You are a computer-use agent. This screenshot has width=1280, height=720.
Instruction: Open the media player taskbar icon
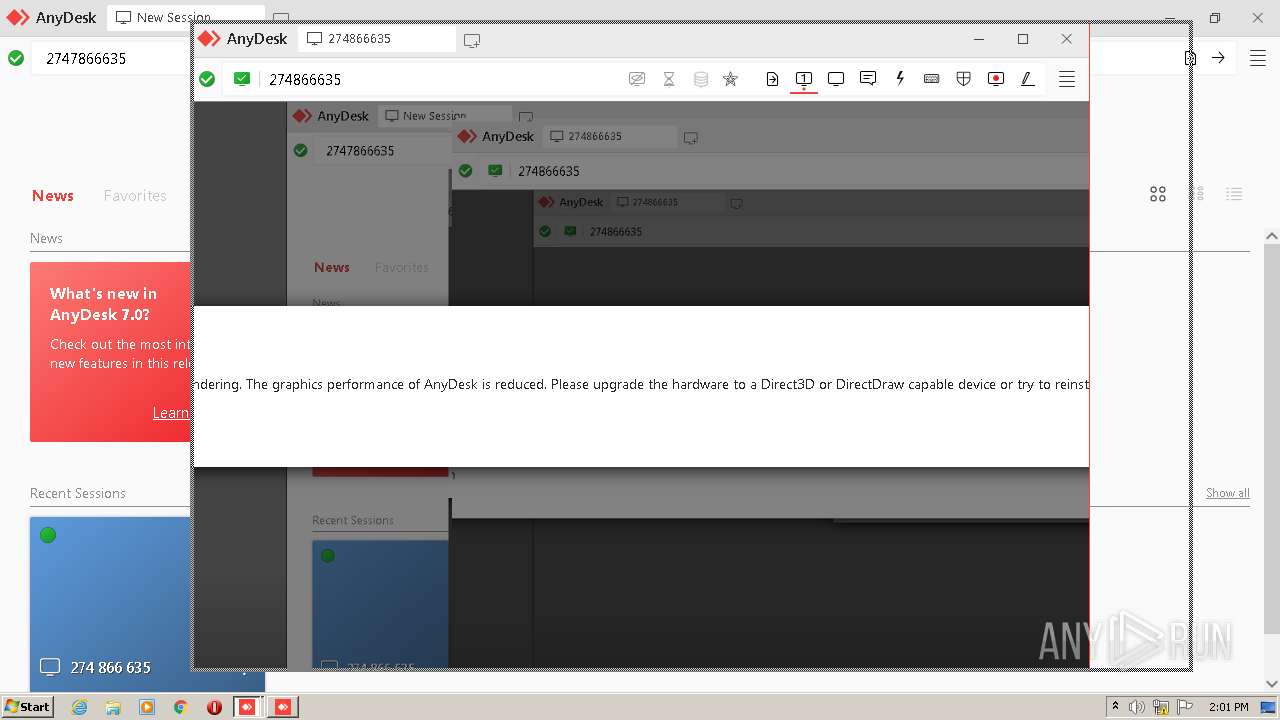147,707
